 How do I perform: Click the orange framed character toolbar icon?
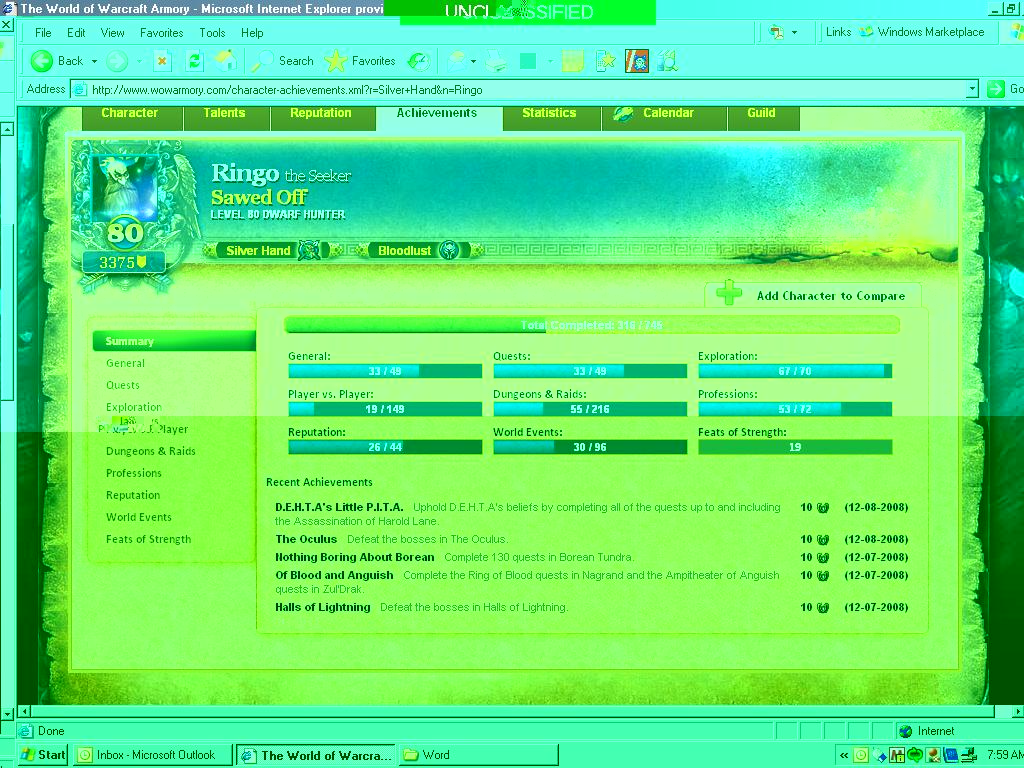tap(637, 61)
